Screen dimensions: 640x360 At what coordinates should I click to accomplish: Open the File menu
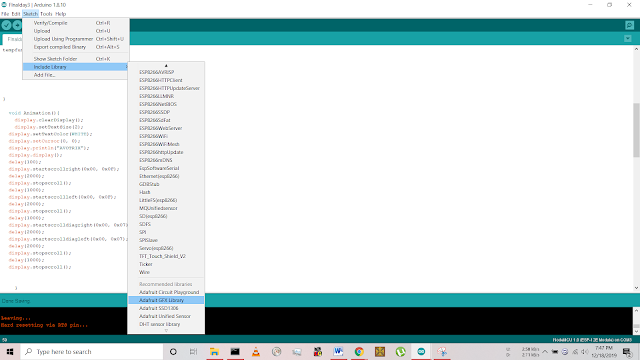(x=5, y=14)
